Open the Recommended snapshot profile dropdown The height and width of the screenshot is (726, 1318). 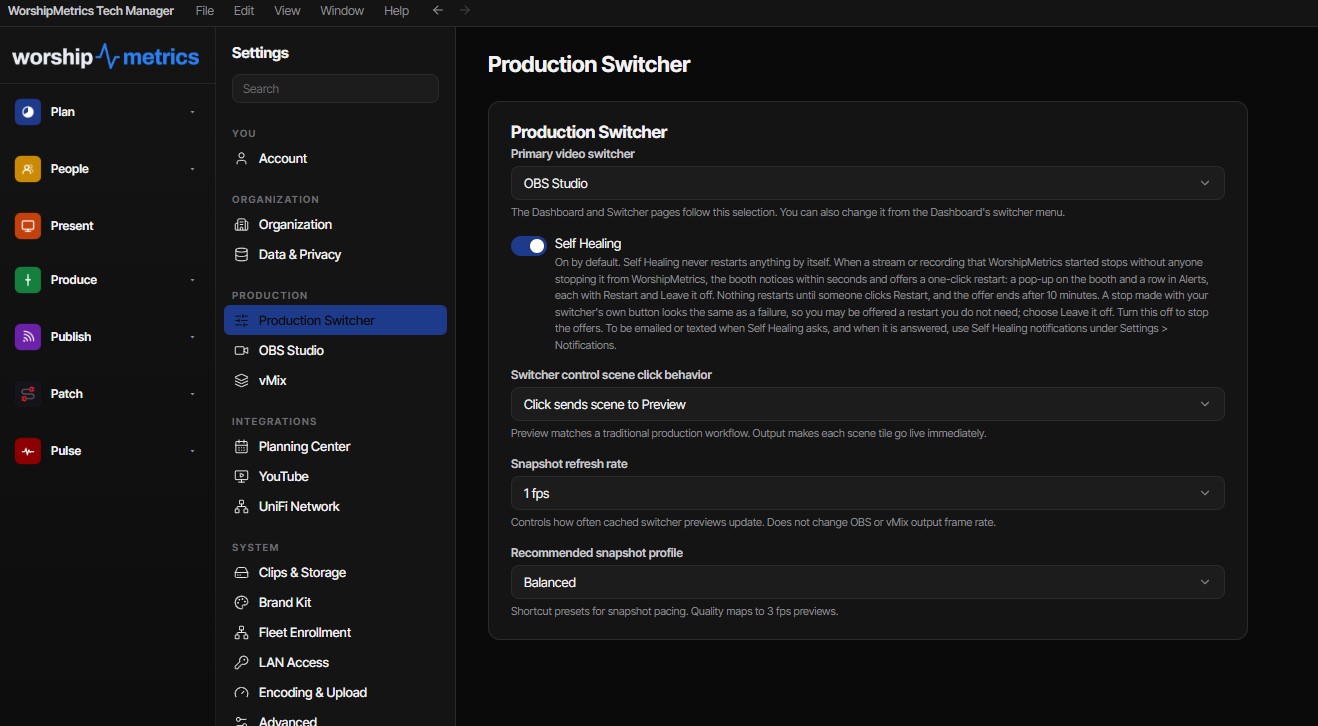(x=867, y=582)
